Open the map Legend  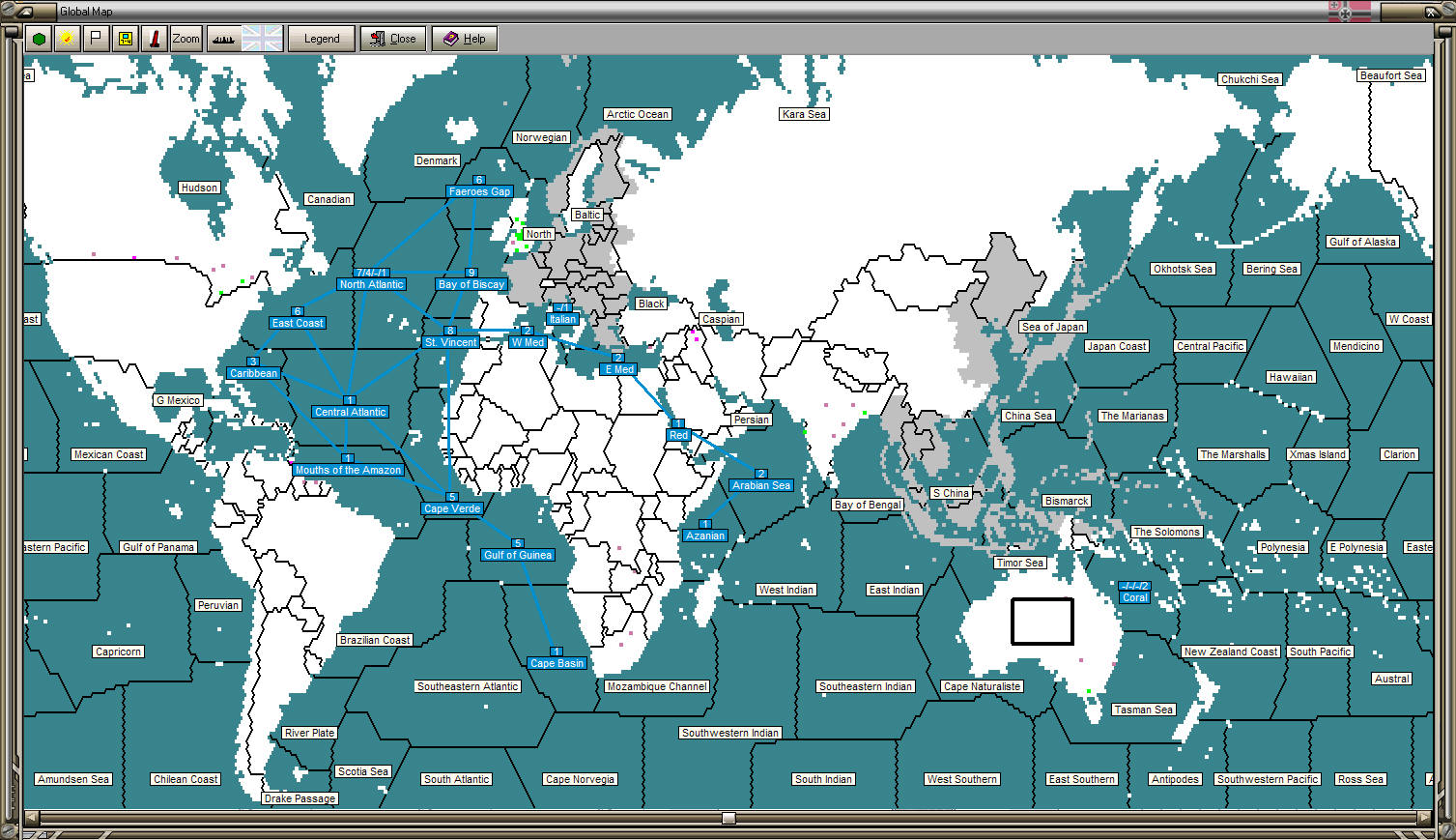click(x=321, y=38)
